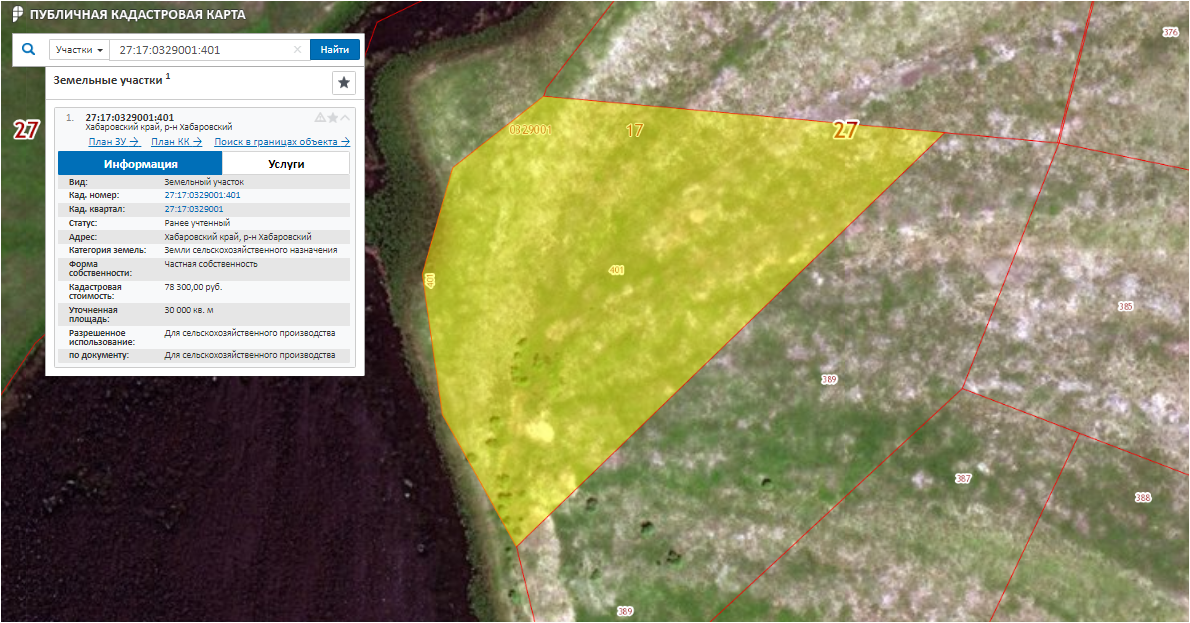Click parcel label 385 on the map
This screenshot has width=1190, height=623.
point(1125,306)
